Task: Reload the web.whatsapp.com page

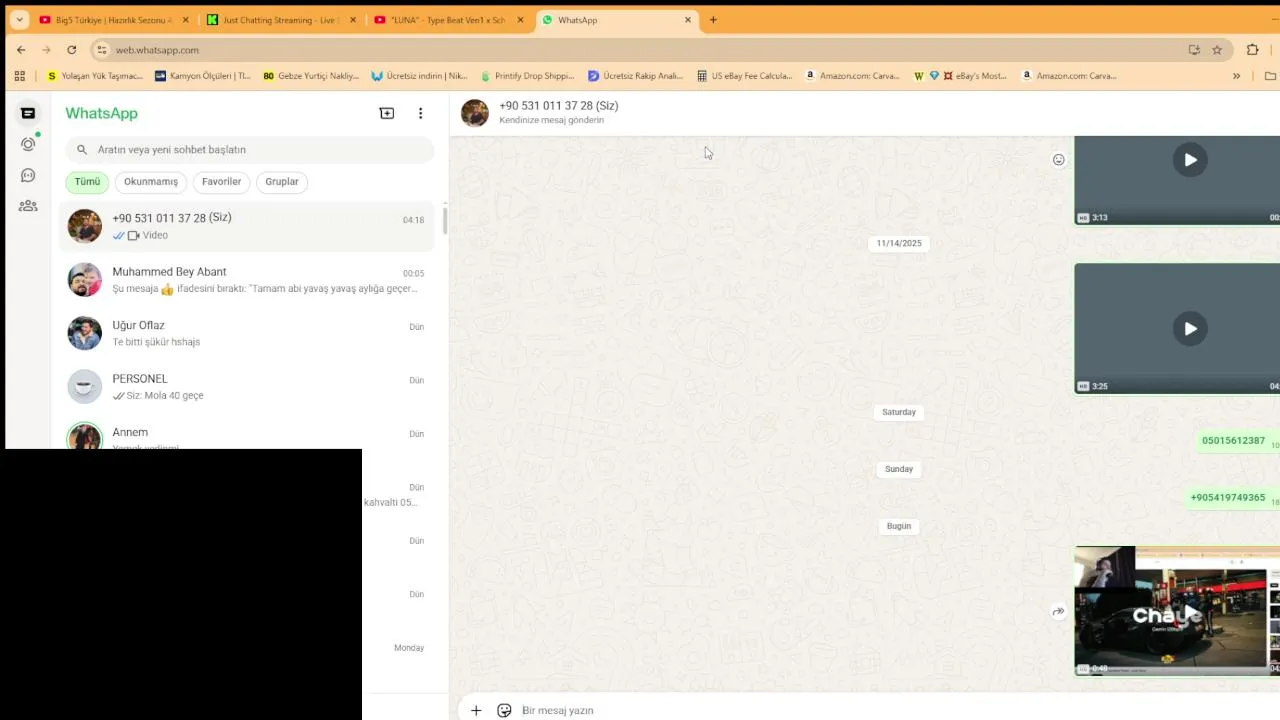Action: (x=71, y=50)
